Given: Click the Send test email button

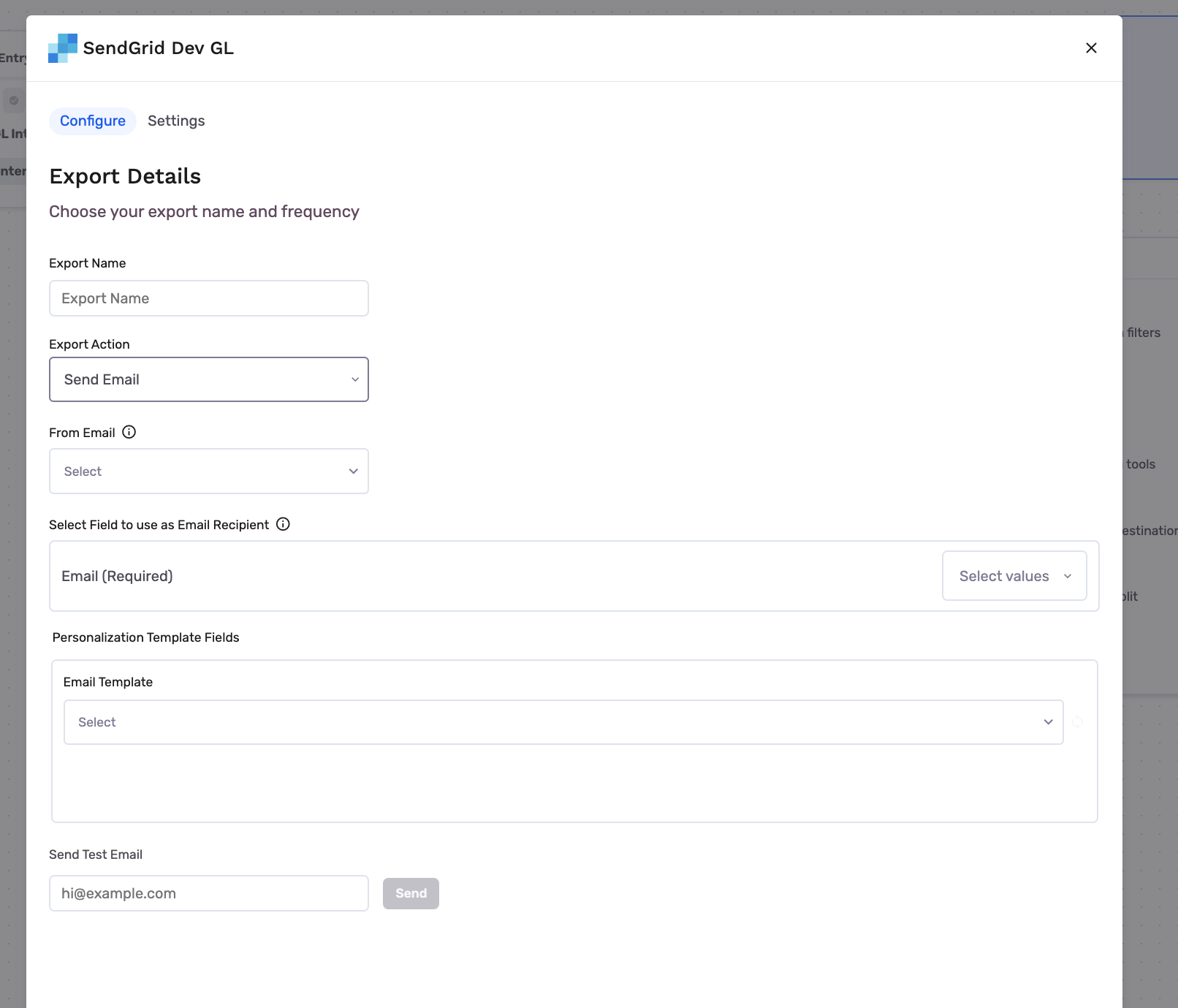Looking at the screenshot, I should click(411, 893).
